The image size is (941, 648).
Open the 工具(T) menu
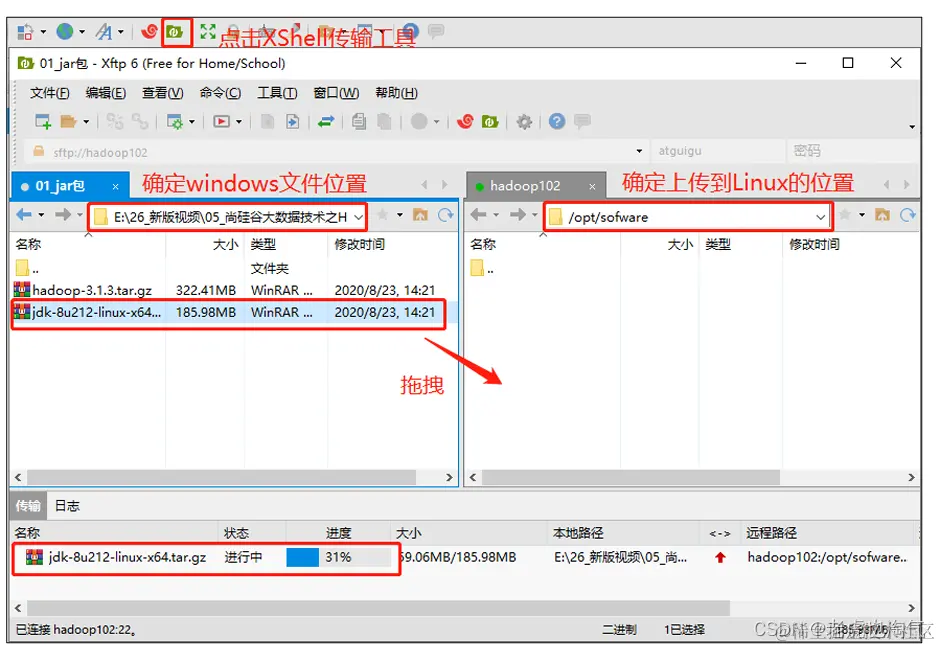click(277, 93)
